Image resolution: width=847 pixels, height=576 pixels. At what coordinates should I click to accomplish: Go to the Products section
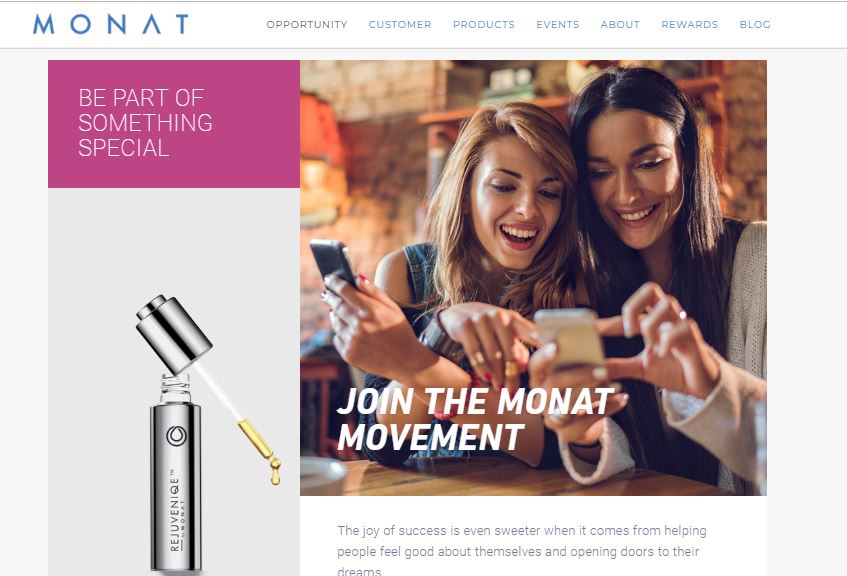pyautogui.click(x=483, y=24)
